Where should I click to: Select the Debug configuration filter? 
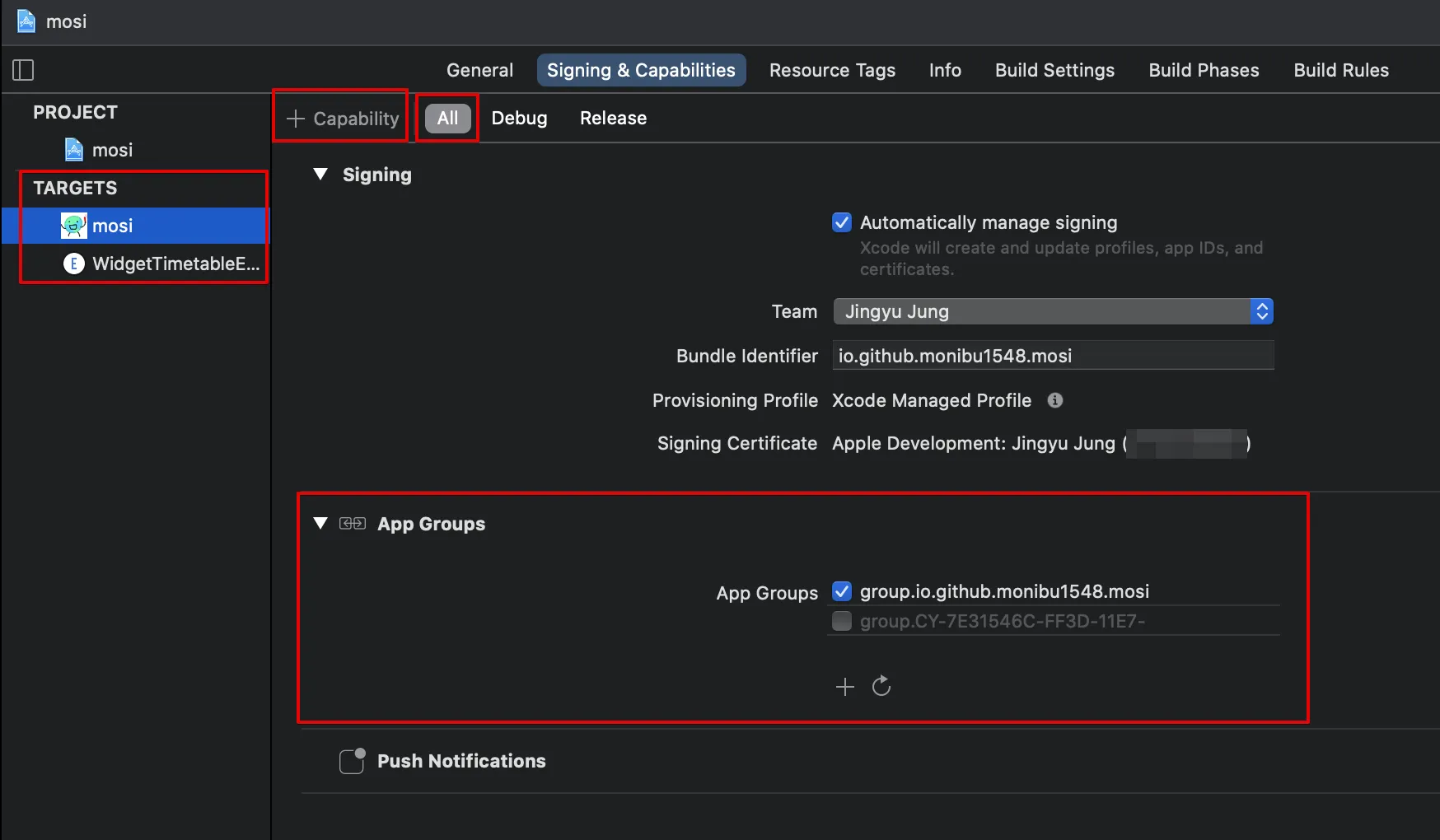(519, 118)
